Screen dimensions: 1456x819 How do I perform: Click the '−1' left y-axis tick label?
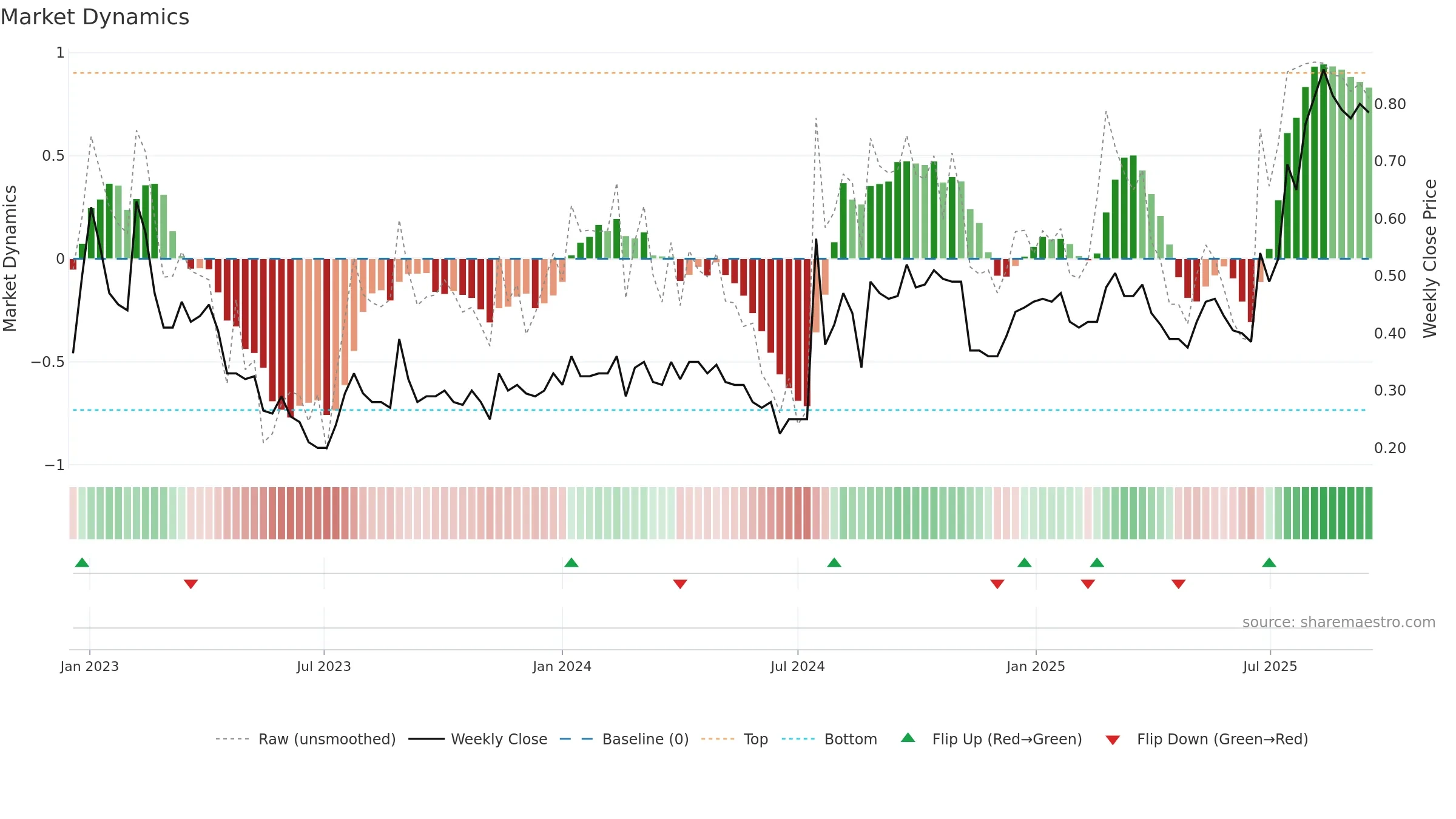pyautogui.click(x=55, y=465)
